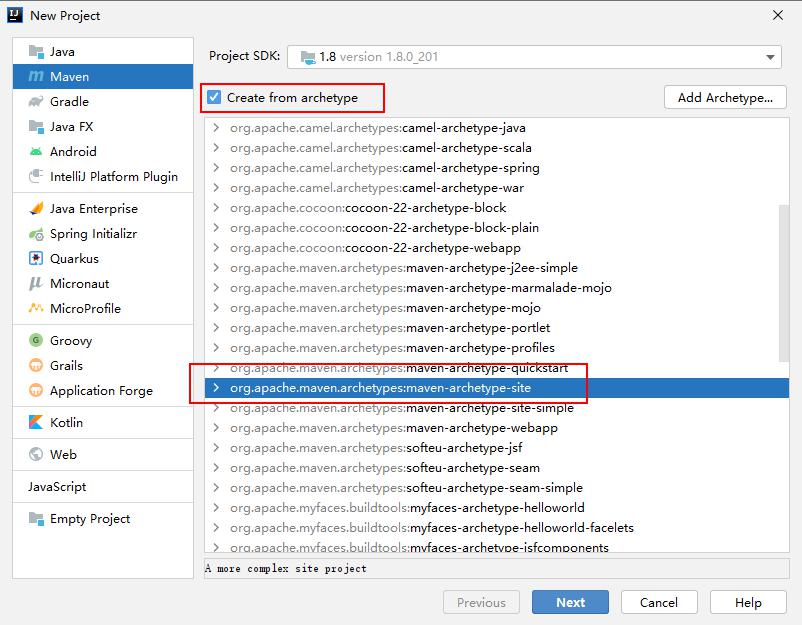This screenshot has width=802, height=625.
Task: Select the maven-archetype-quickstart row
Action: 497,368
